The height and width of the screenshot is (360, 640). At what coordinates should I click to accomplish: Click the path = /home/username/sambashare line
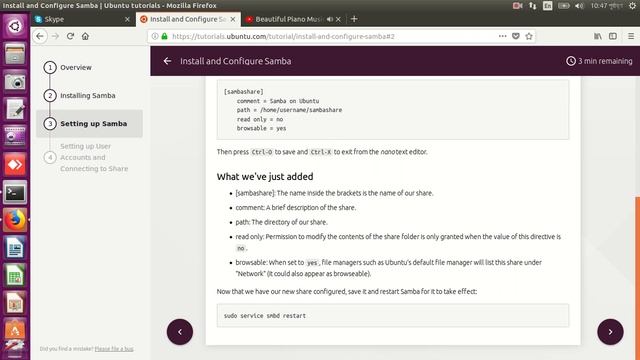tap(289, 110)
